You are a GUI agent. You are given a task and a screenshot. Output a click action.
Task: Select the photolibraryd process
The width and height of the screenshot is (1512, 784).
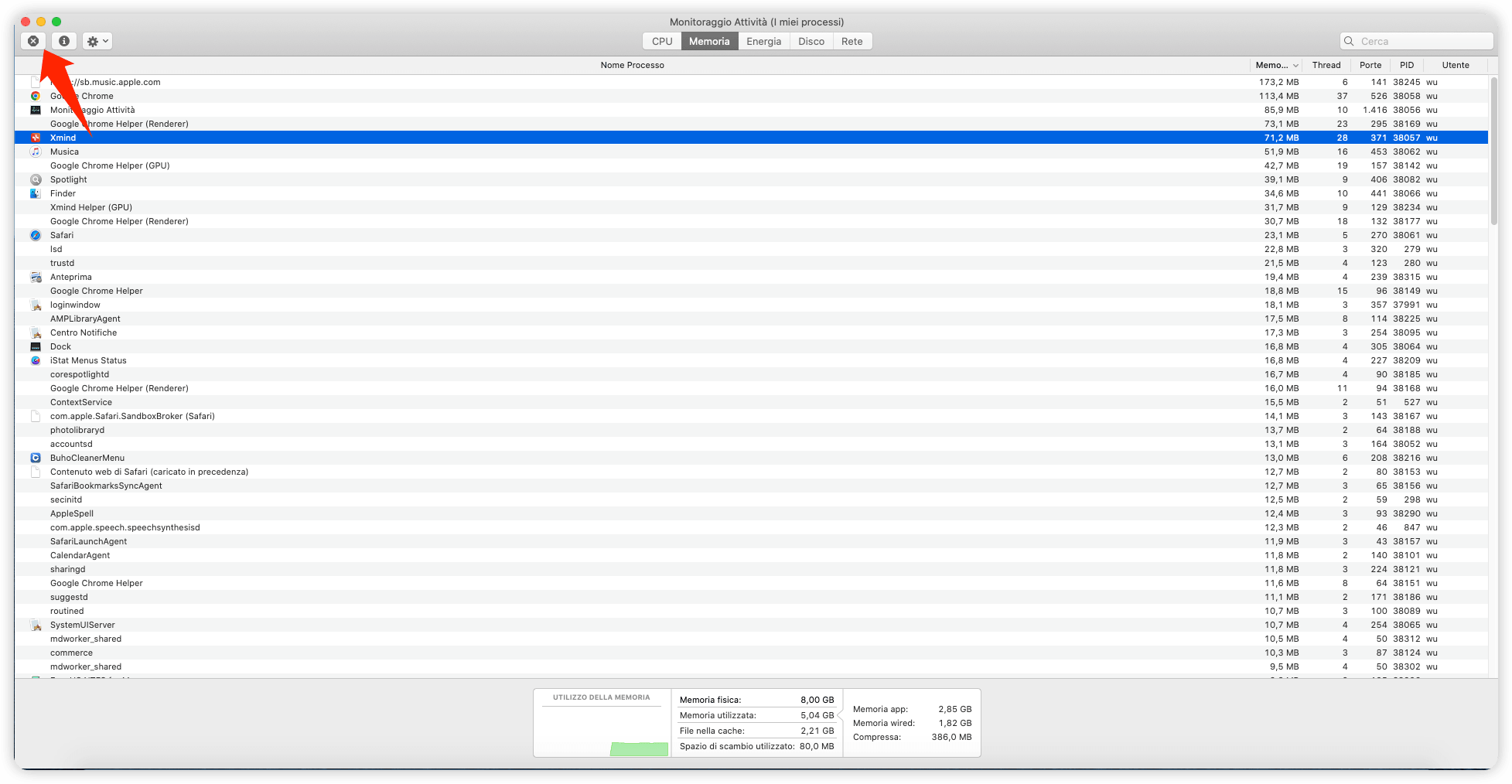751,430
